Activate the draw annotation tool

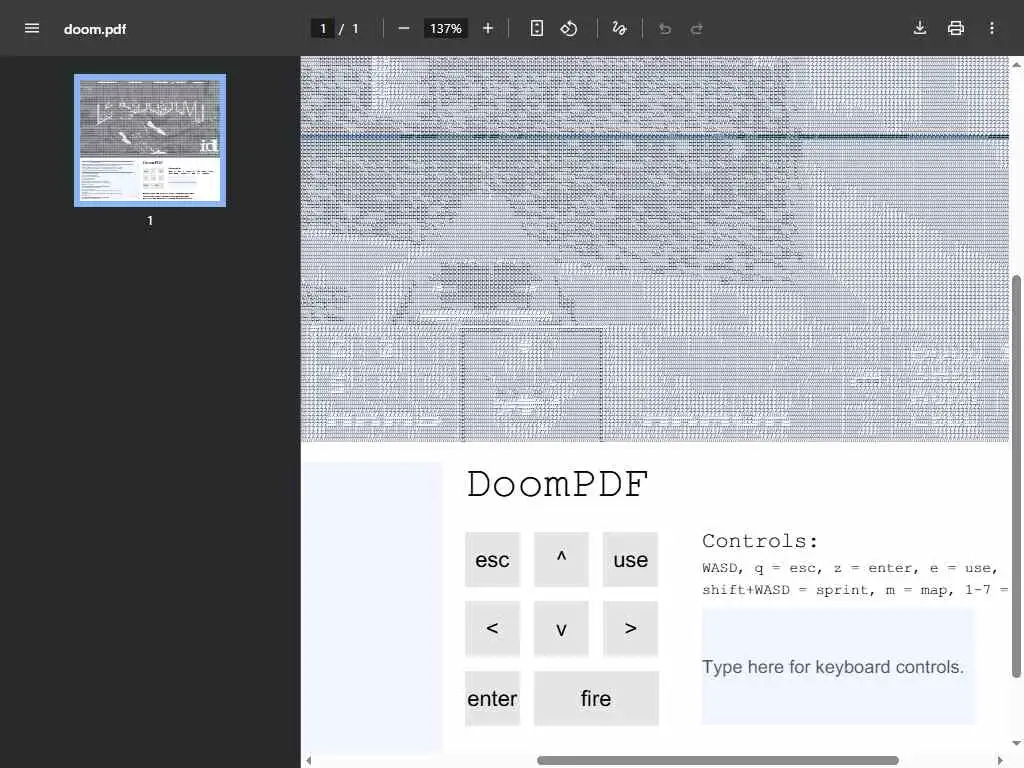click(619, 28)
